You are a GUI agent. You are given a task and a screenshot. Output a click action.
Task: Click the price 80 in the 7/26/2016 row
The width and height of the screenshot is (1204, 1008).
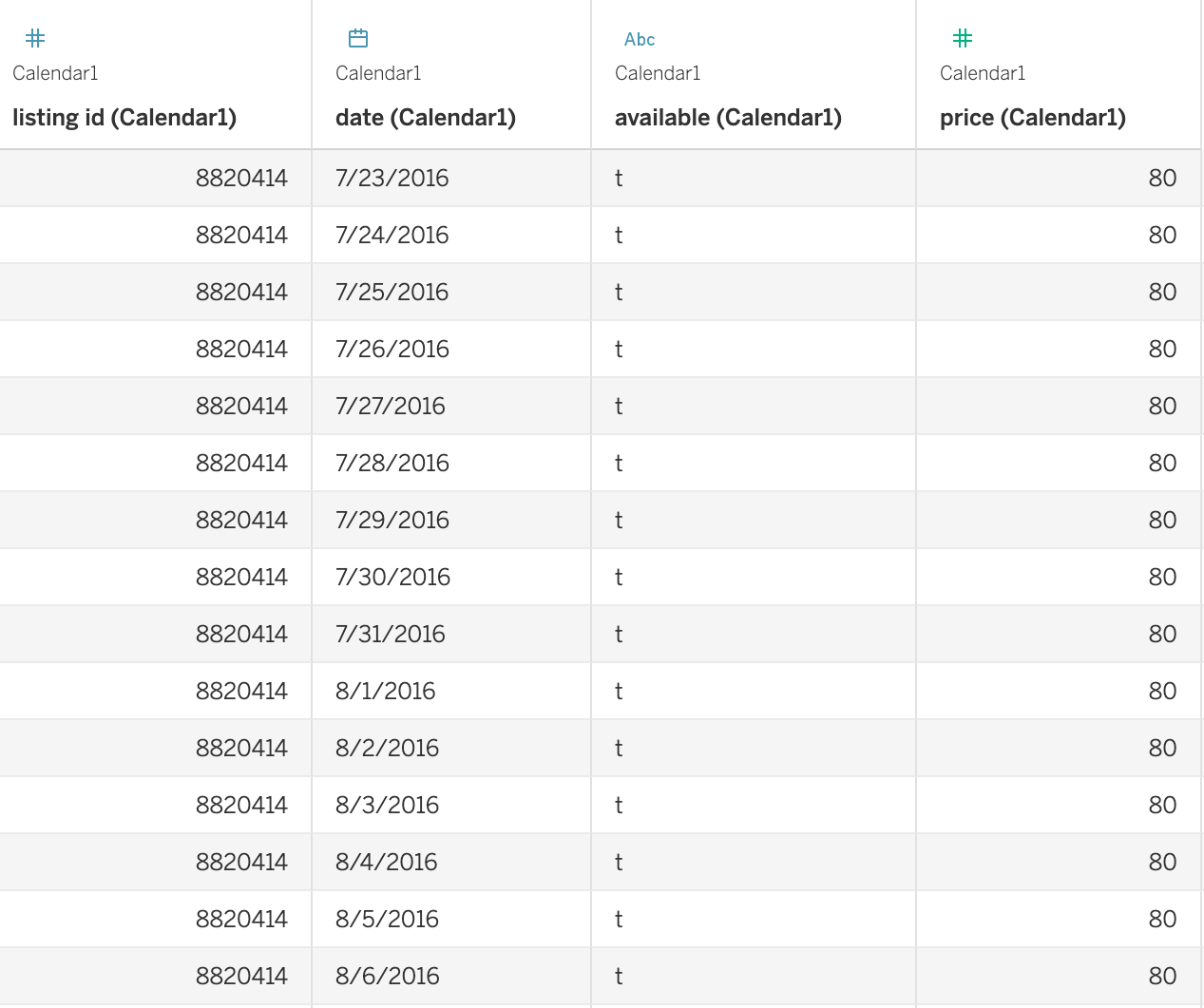point(1162,349)
